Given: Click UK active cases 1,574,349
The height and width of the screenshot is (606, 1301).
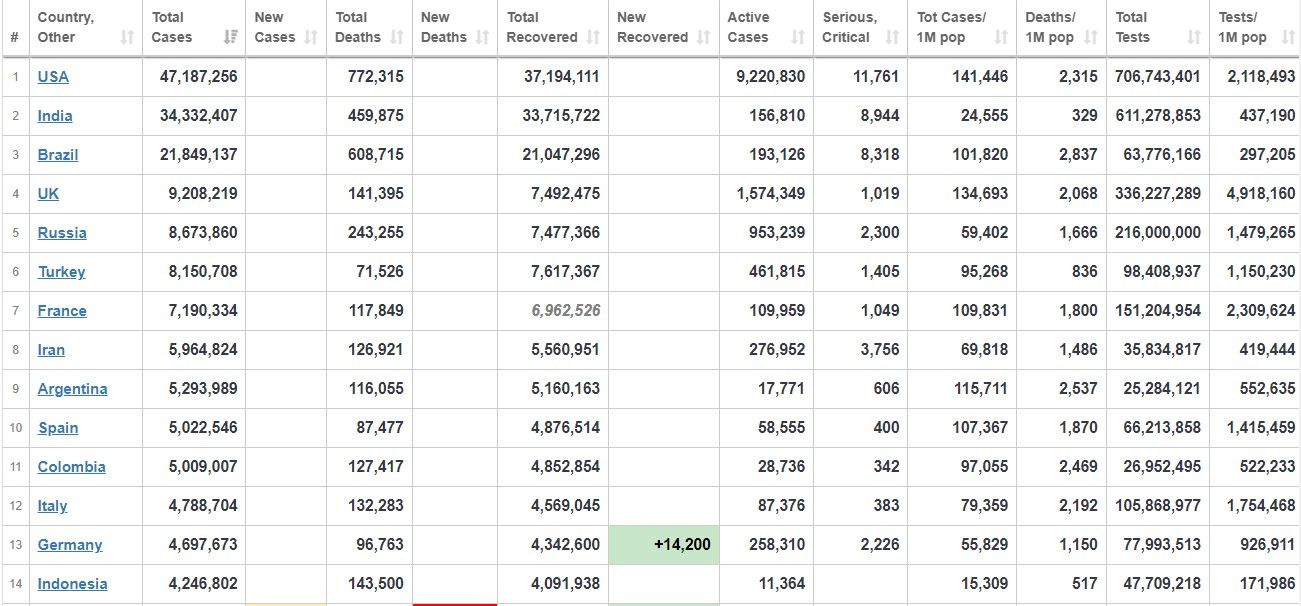Looking at the screenshot, I should tap(771, 194).
